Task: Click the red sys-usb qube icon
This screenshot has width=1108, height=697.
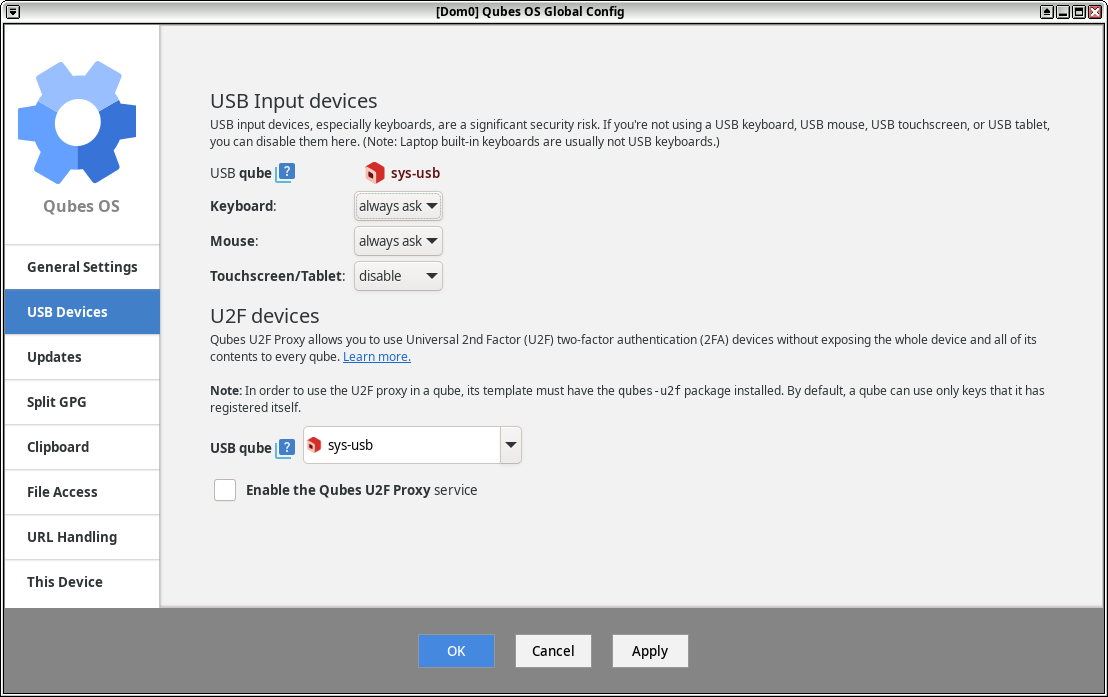Action: tap(374, 172)
